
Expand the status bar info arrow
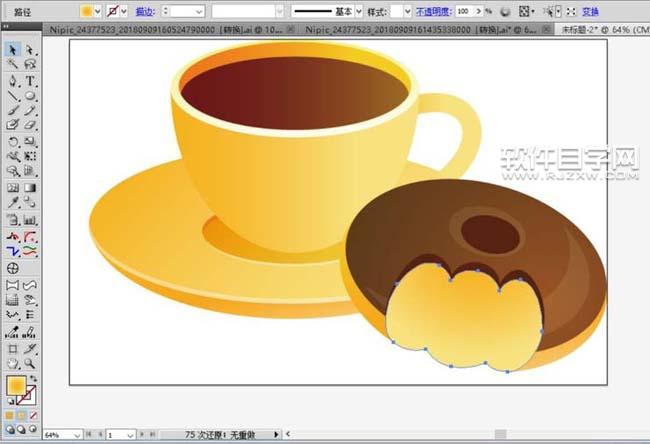click(276, 434)
